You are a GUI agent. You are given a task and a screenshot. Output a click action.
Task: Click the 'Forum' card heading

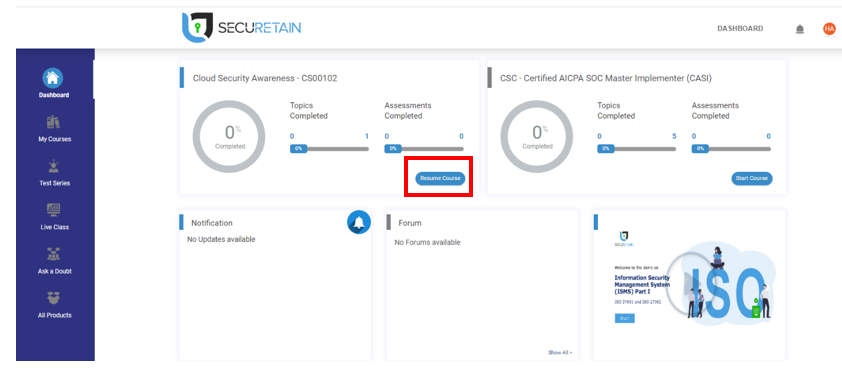(x=410, y=223)
